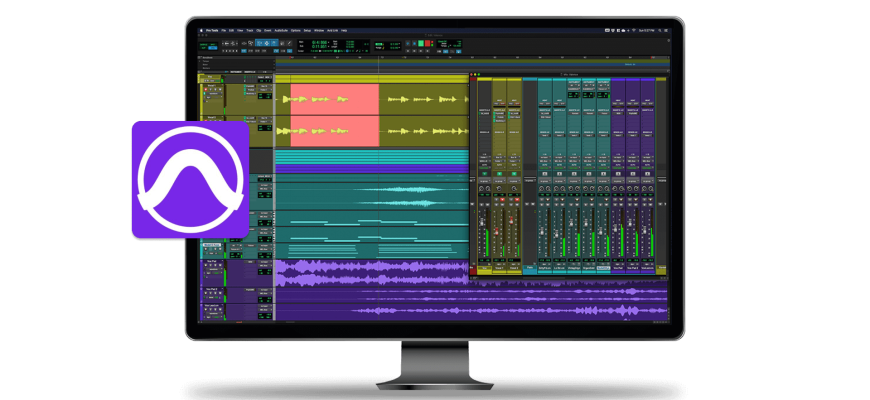Screen dimensions: 870x400
Task: Click the volume fader on the first yellow mixer channel
Action: coord(482,220)
